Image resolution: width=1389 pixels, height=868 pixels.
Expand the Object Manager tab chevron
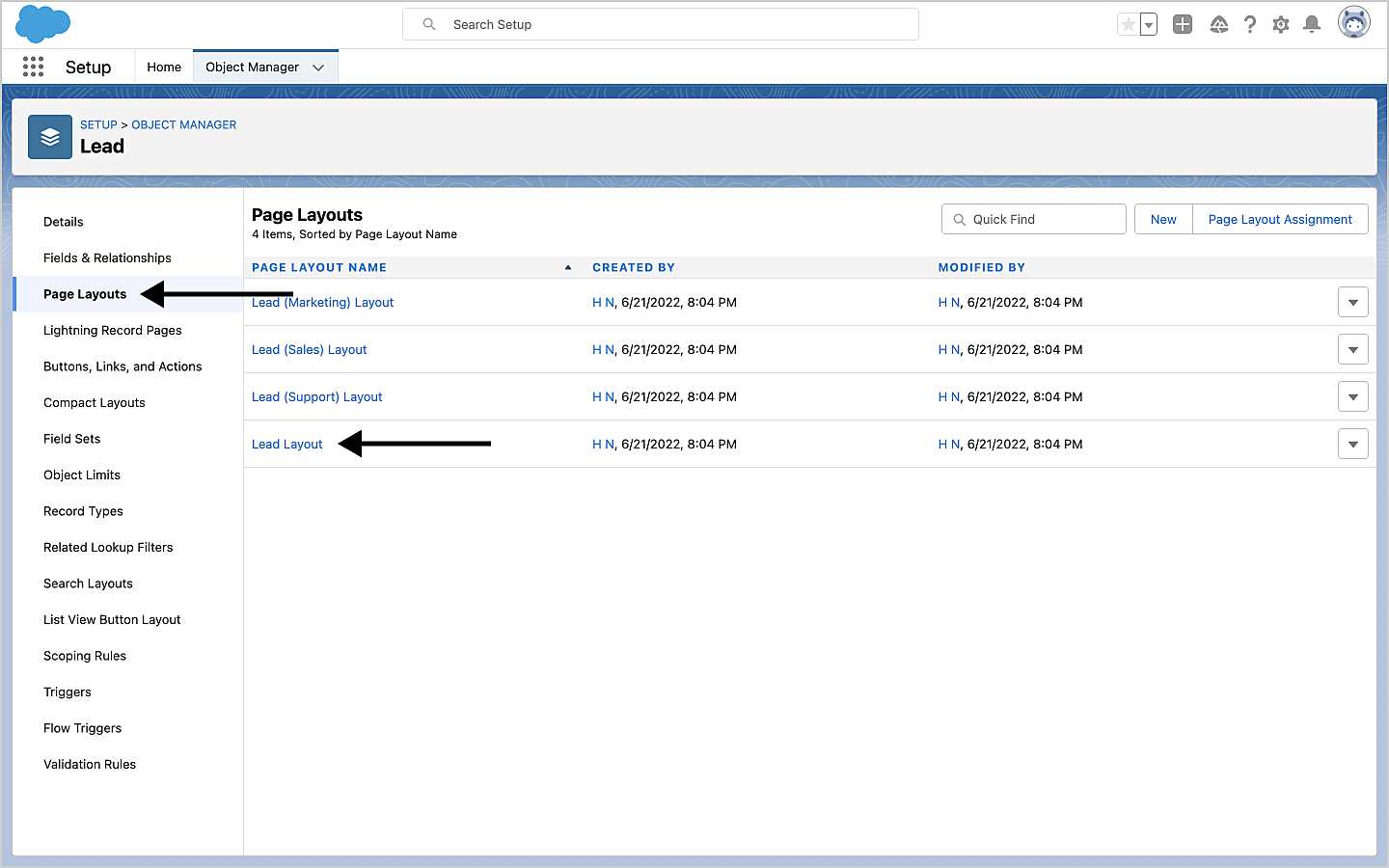[318, 68]
